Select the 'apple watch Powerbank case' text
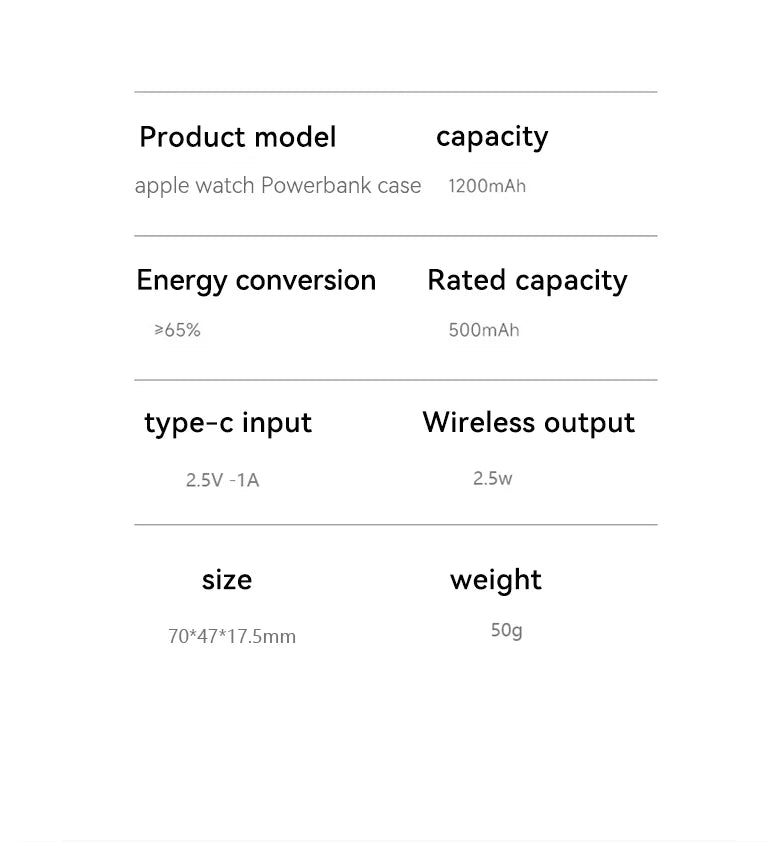Viewport: 772px width, 842px height. click(277, 186)
